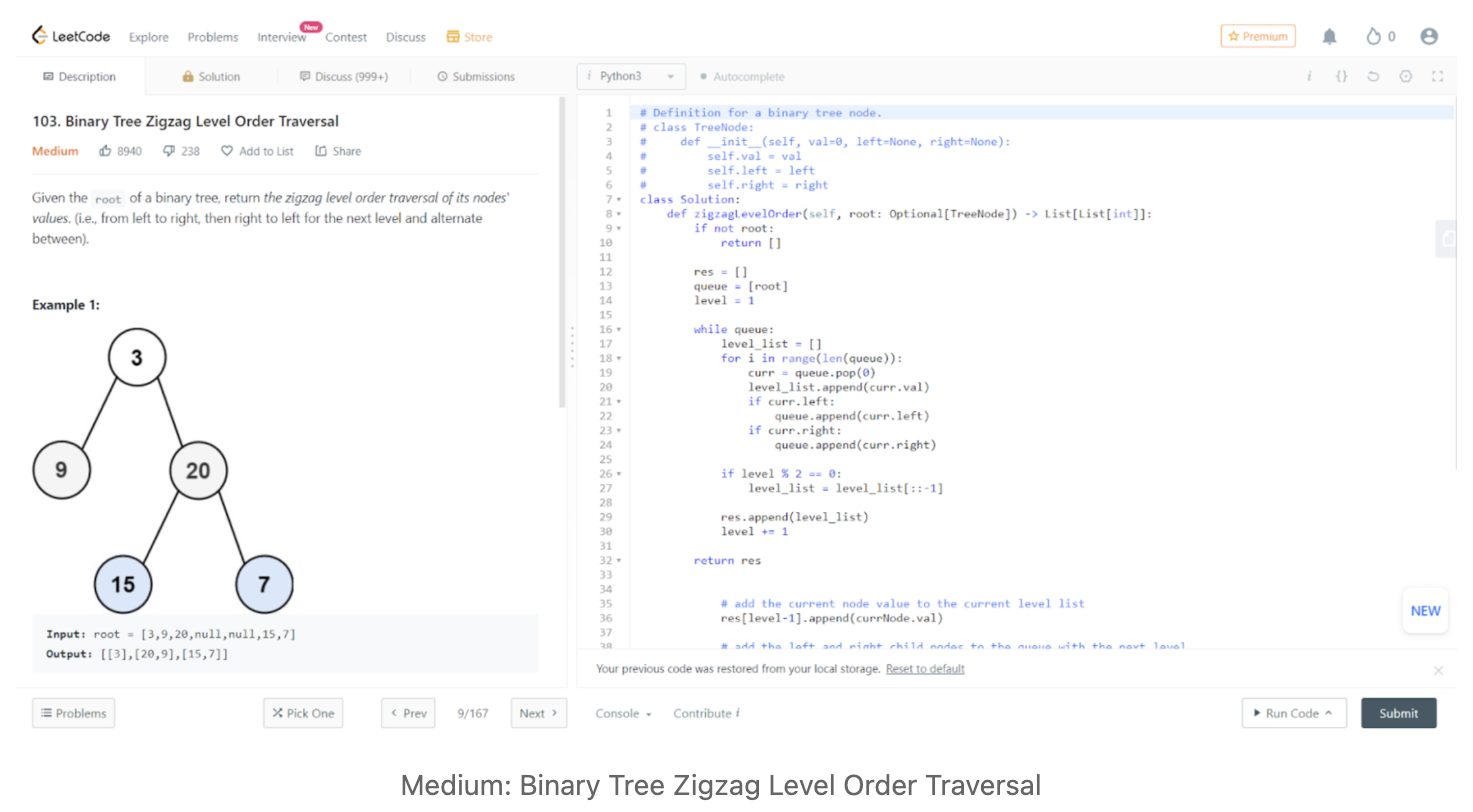Open the notifications bell

point(1329,37)
